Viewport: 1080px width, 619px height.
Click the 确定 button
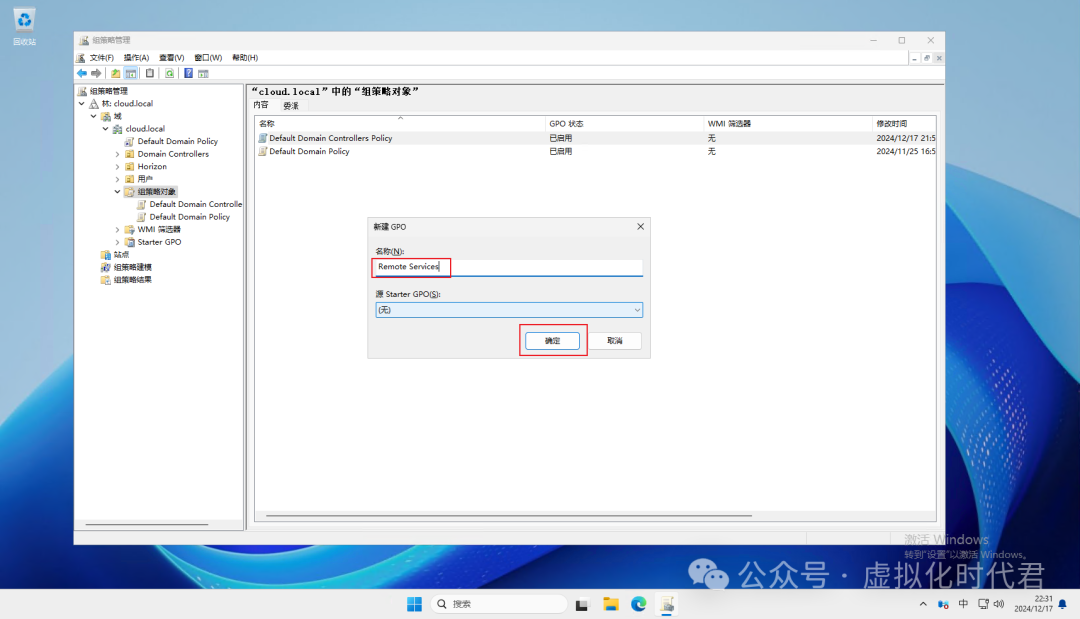(x=552, y=341)
